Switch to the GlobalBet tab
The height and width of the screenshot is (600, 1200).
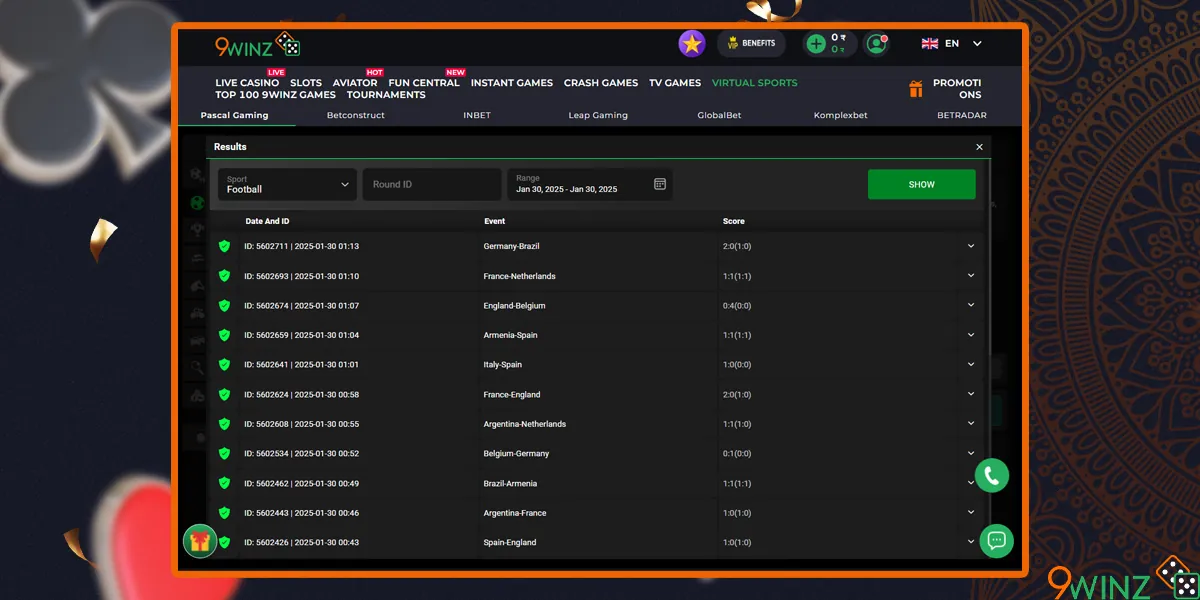[x=719, y=115]
